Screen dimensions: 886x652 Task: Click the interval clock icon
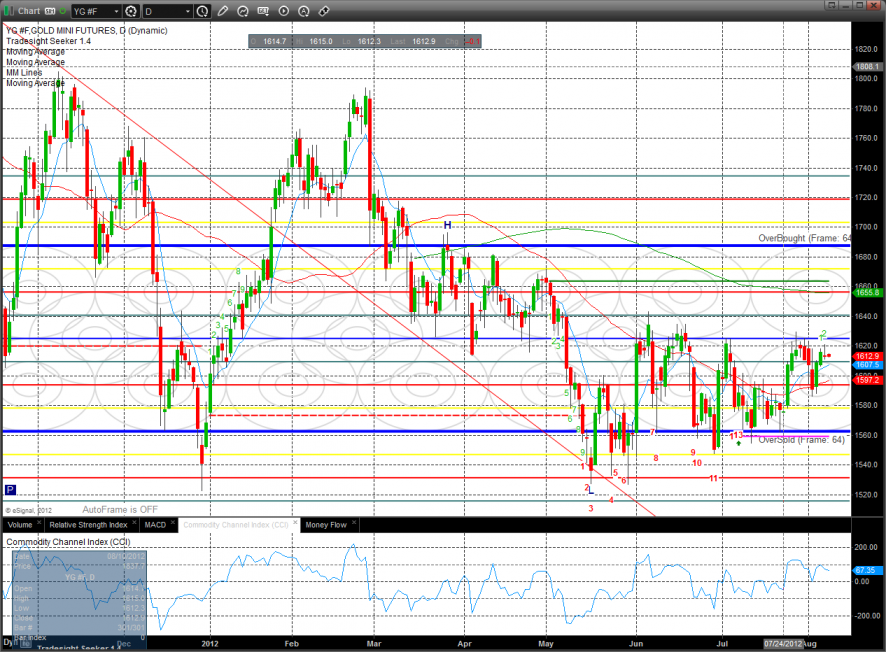click(203, 11)
